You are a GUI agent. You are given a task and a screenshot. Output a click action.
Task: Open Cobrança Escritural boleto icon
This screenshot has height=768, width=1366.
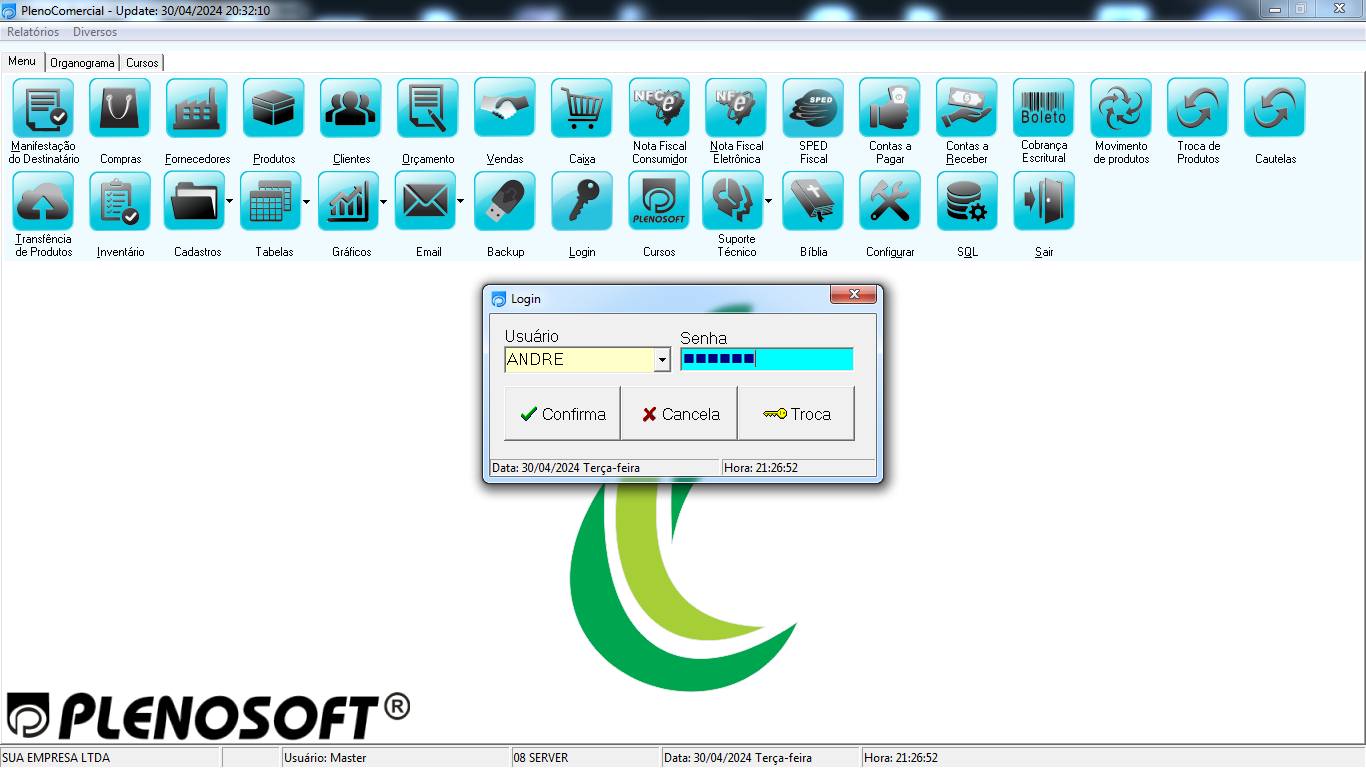click(x=1044, y=107)
